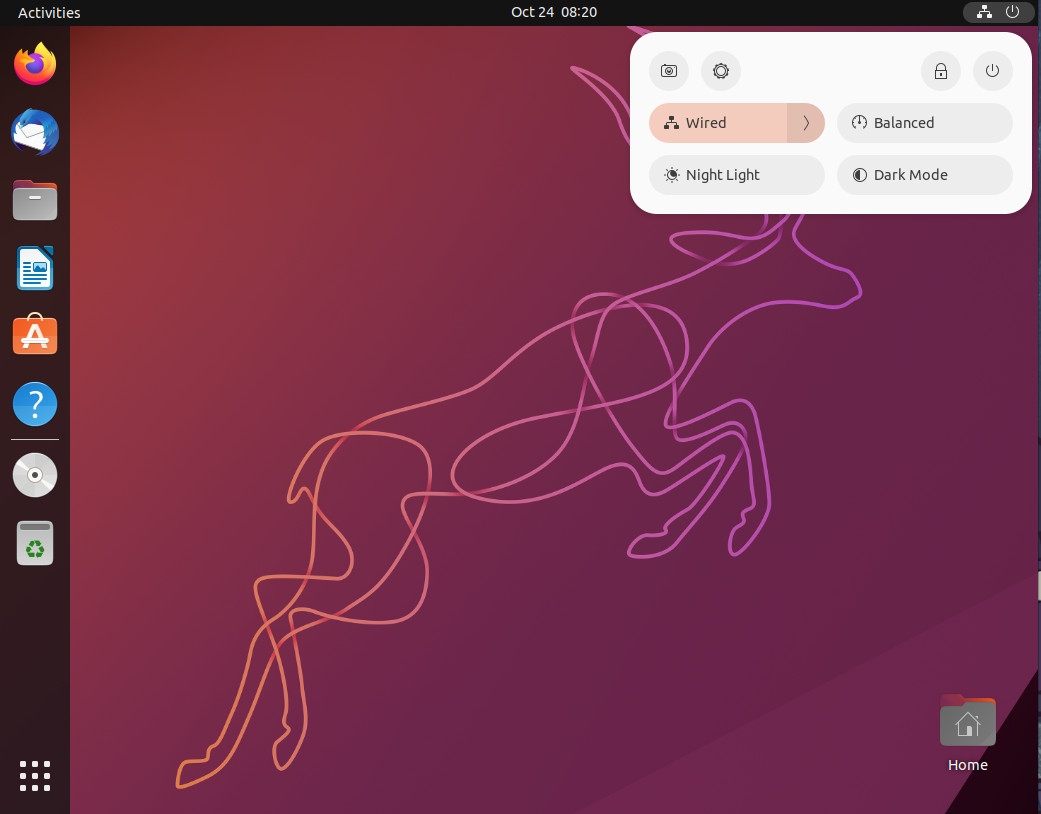Take a screenshot using the camera icon

coord(669,71)
